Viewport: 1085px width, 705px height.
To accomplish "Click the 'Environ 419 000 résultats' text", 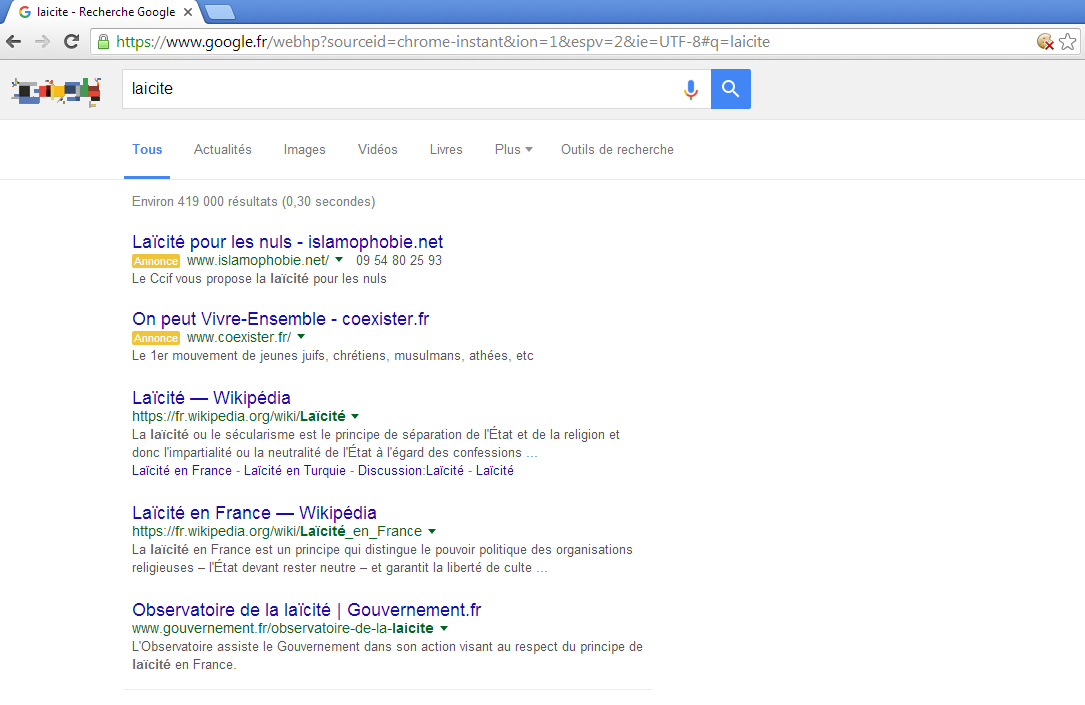I will coord(253,201).
